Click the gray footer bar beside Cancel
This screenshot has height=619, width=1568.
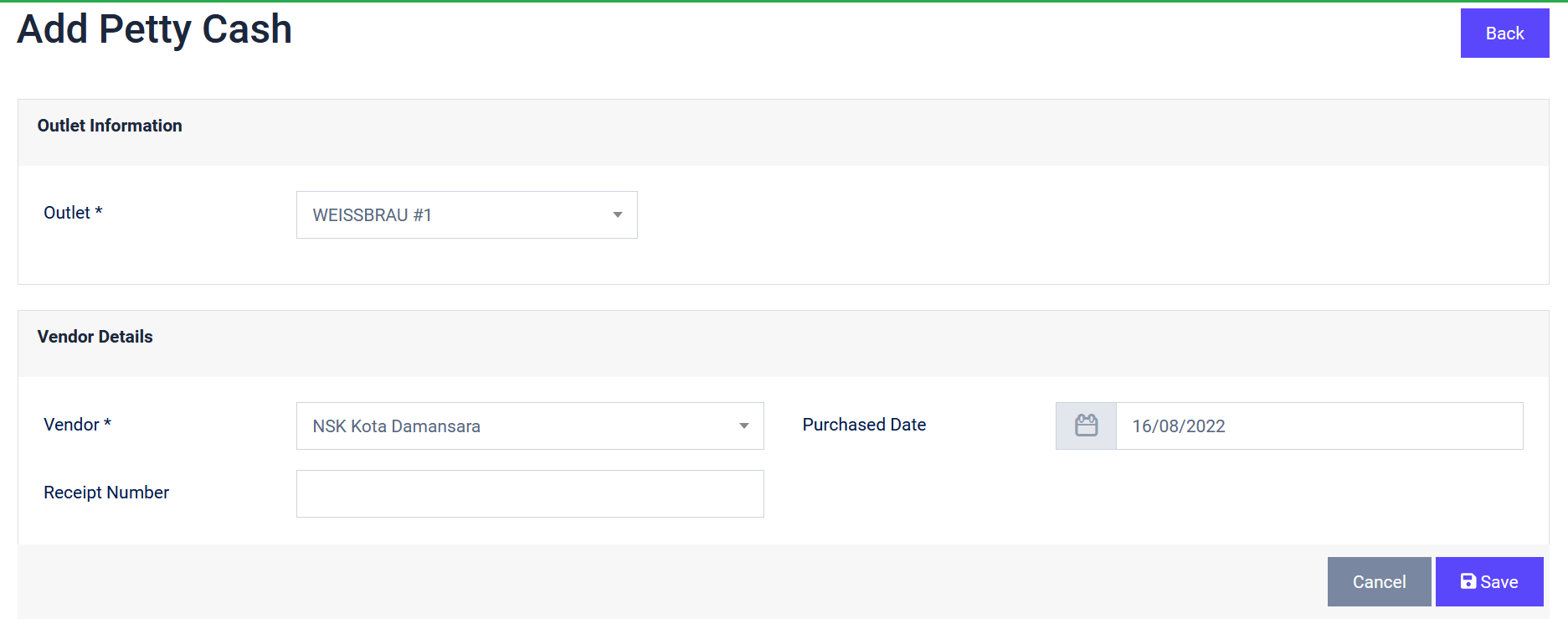coord(670,581)
